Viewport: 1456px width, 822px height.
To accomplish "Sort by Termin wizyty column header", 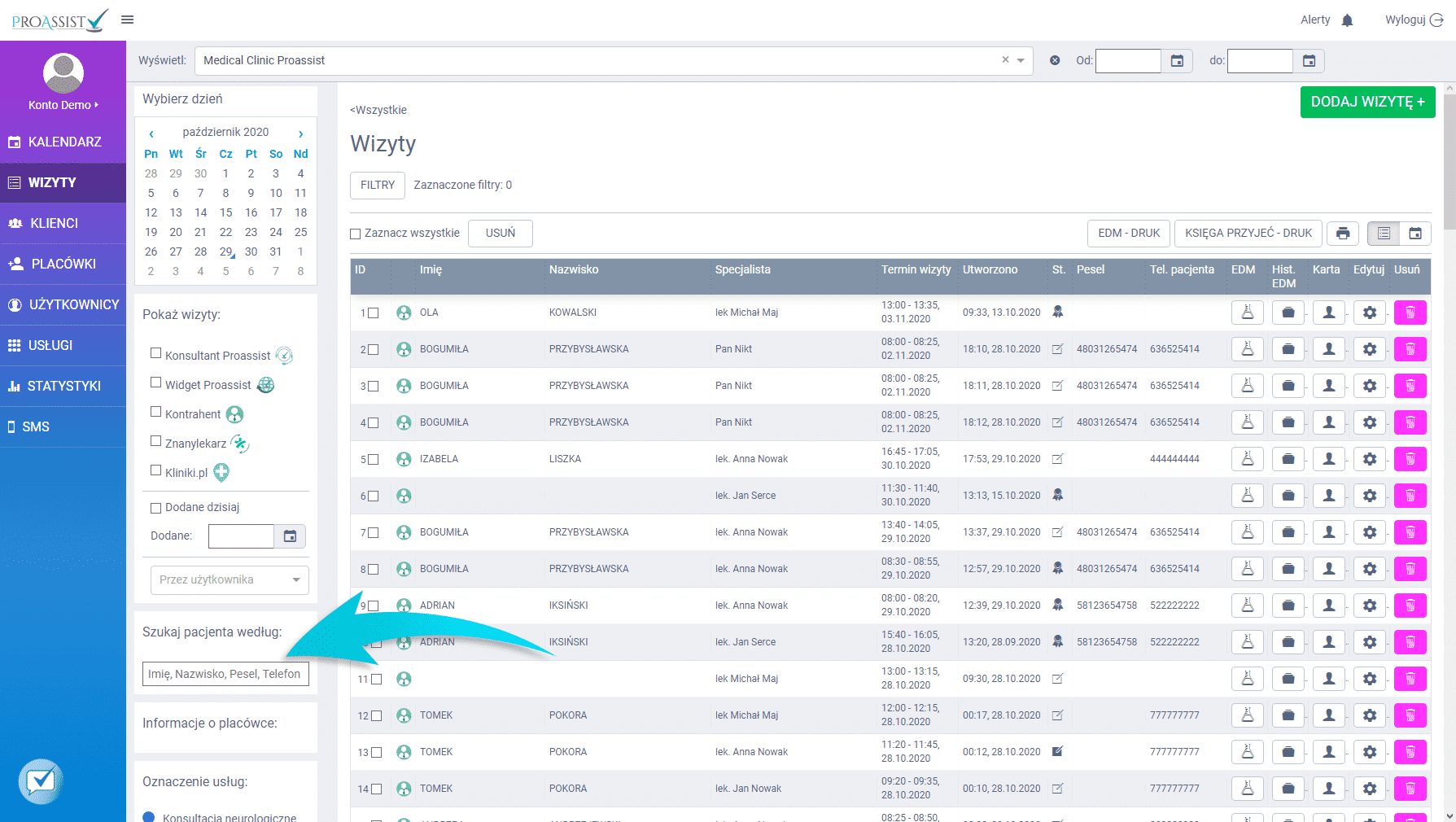I will [916, 269].
